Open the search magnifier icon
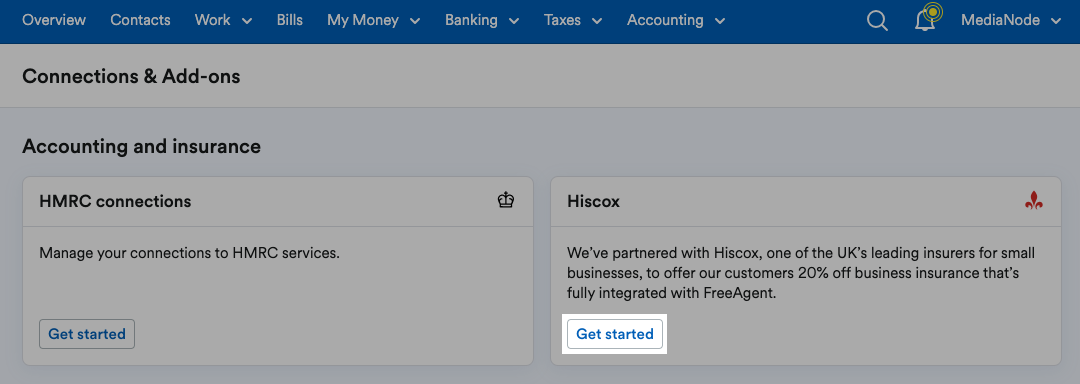The height and width of the screenshot is (384, 1080). 877,21
